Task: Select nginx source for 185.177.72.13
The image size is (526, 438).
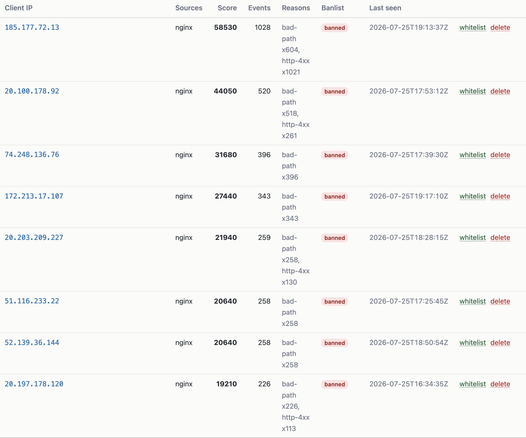Action: click(184, 28)
